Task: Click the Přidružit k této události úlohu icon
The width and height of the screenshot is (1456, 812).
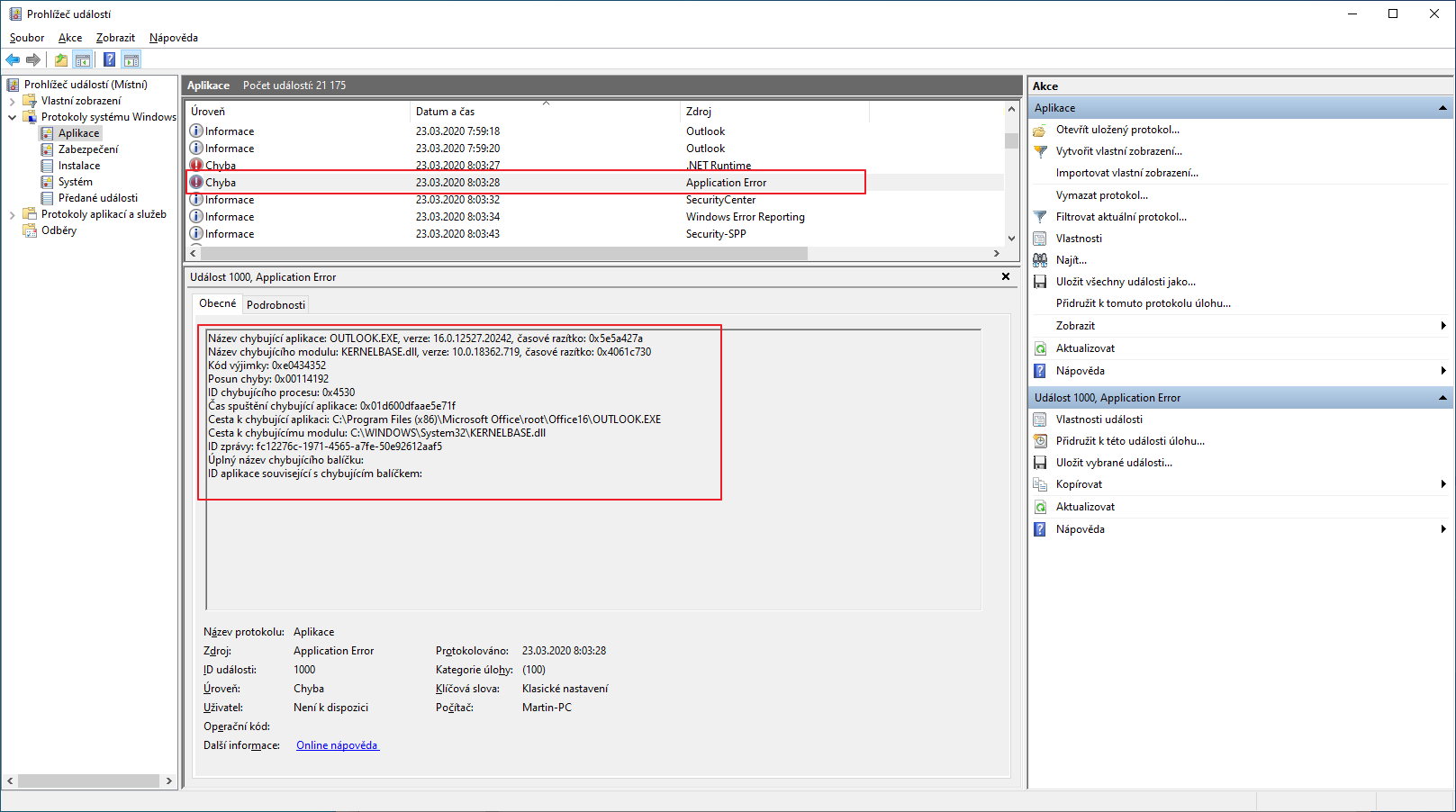Action: pyautogui.click(x=1040, y=441)
